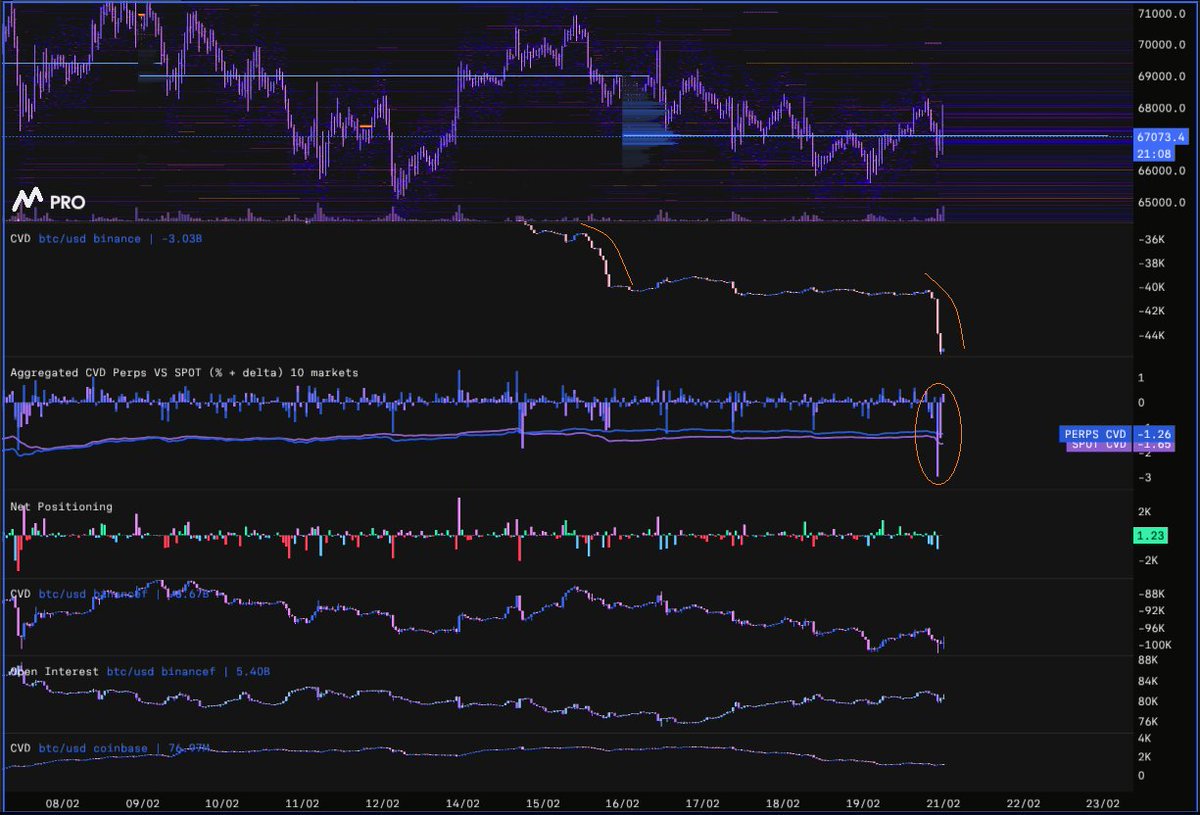Click the 12/02 date on time axis
This screenshot has width=1200, height=815.
[382, 804]
